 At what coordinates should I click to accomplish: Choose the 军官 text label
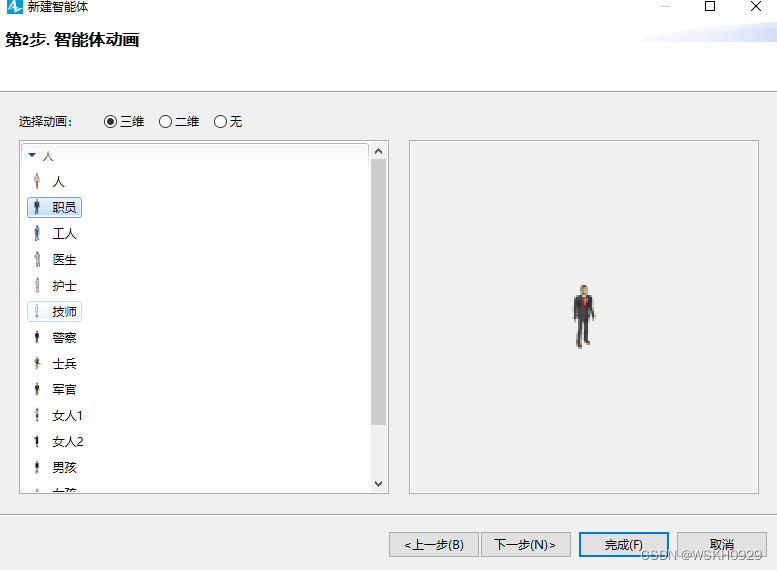point(64,390)
